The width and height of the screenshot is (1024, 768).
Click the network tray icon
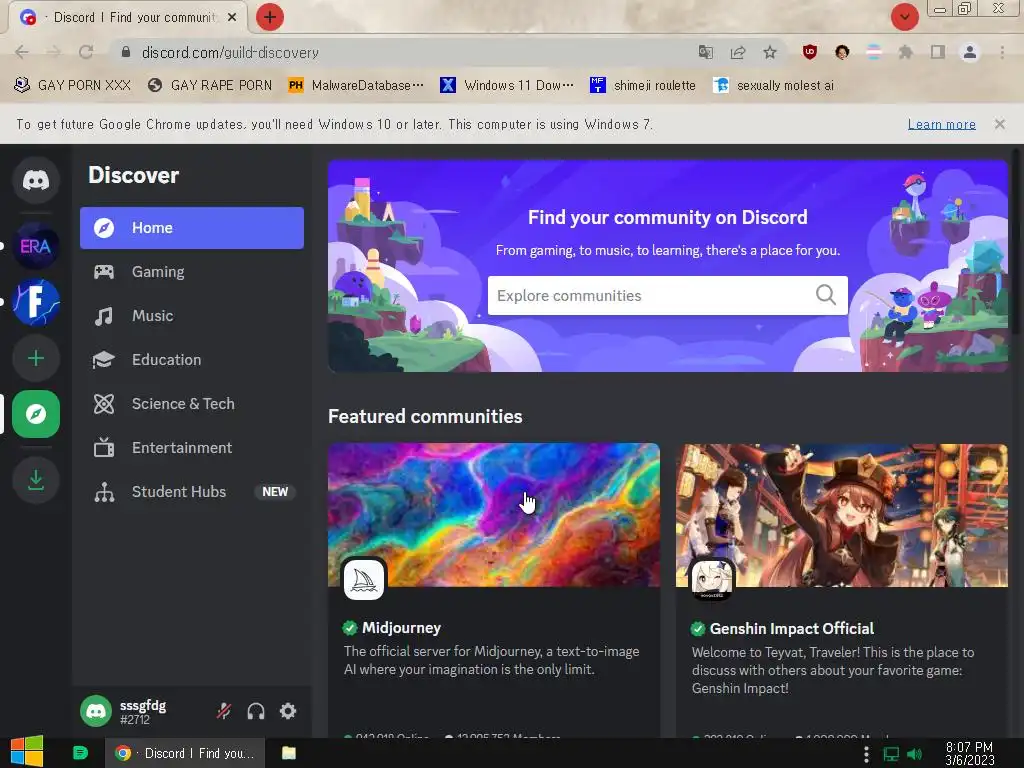[x=891, y=754]
